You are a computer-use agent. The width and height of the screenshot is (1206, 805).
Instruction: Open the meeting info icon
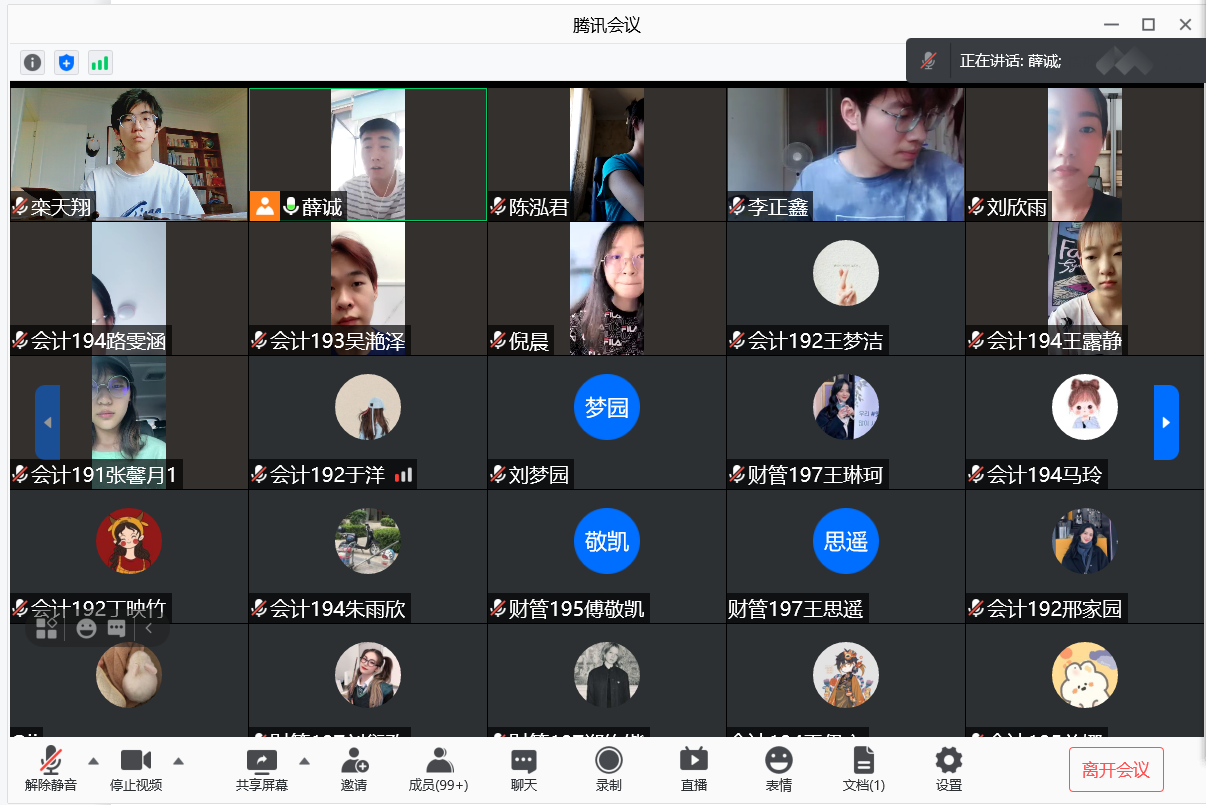pos(33,63)
